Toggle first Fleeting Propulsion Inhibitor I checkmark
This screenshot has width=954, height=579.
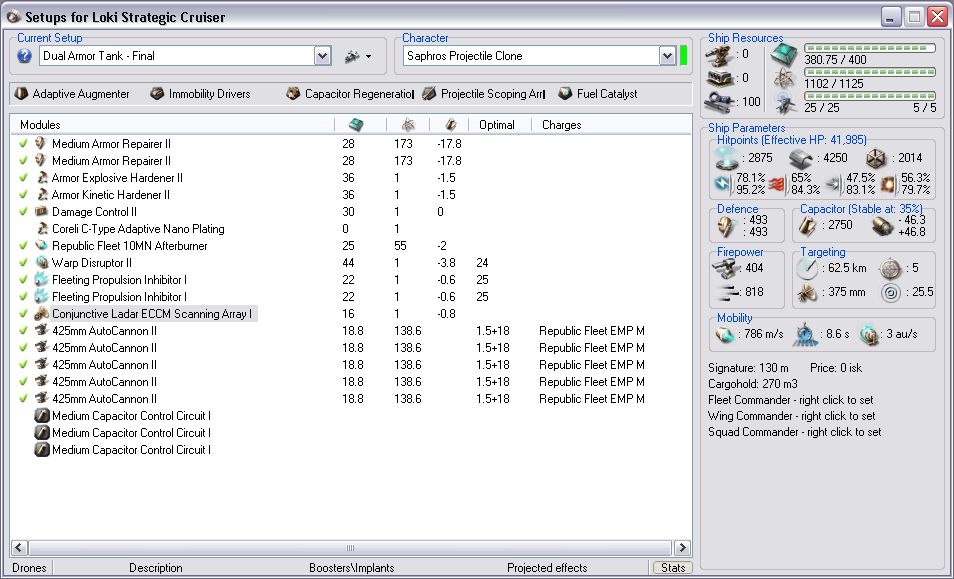(23, 280)
